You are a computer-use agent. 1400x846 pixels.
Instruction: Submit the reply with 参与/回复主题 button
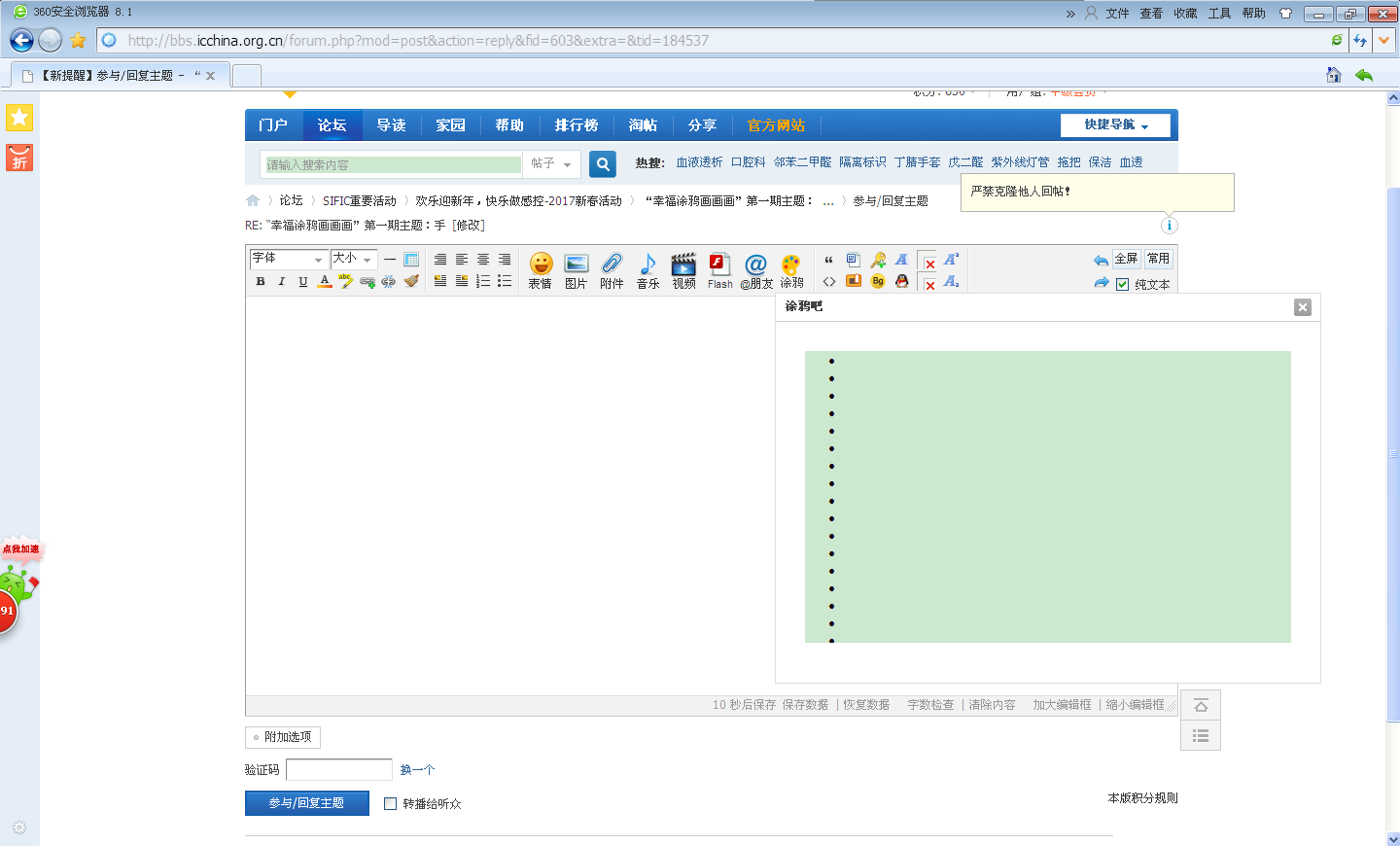coord(306,802)
